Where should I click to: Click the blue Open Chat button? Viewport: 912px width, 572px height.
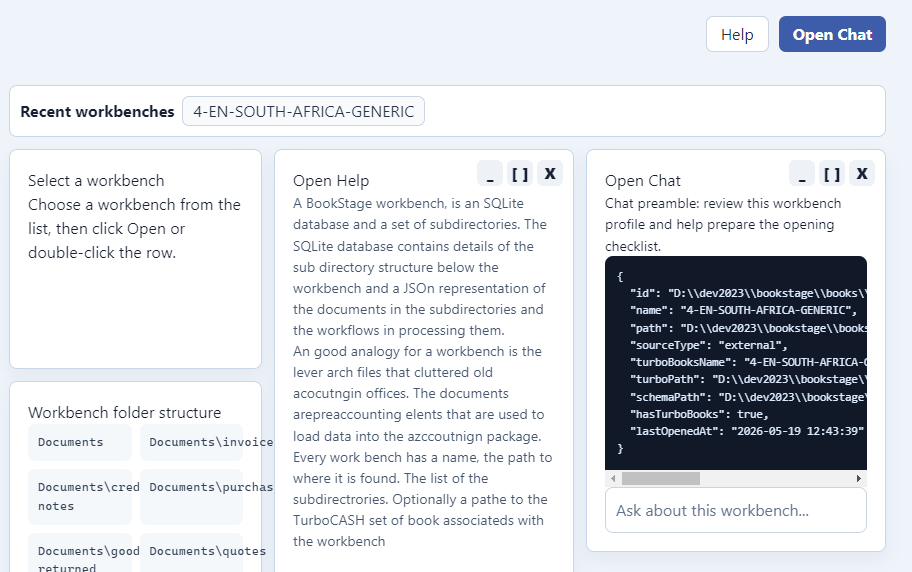(832, 34)
